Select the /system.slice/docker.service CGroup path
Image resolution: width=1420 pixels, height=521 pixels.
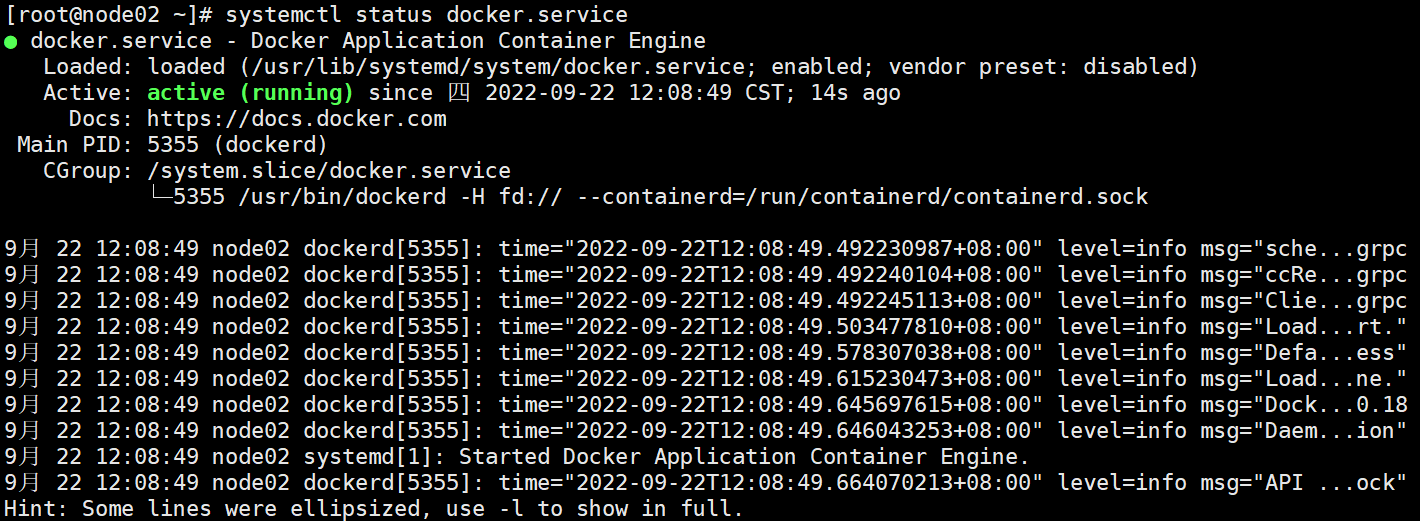(x=329, y=171)
